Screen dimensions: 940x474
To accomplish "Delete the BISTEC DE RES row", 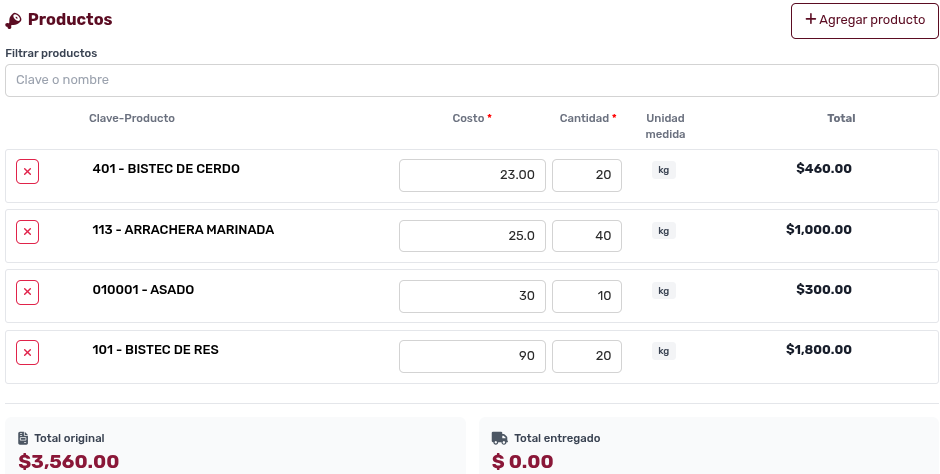I will pos(27,352).
